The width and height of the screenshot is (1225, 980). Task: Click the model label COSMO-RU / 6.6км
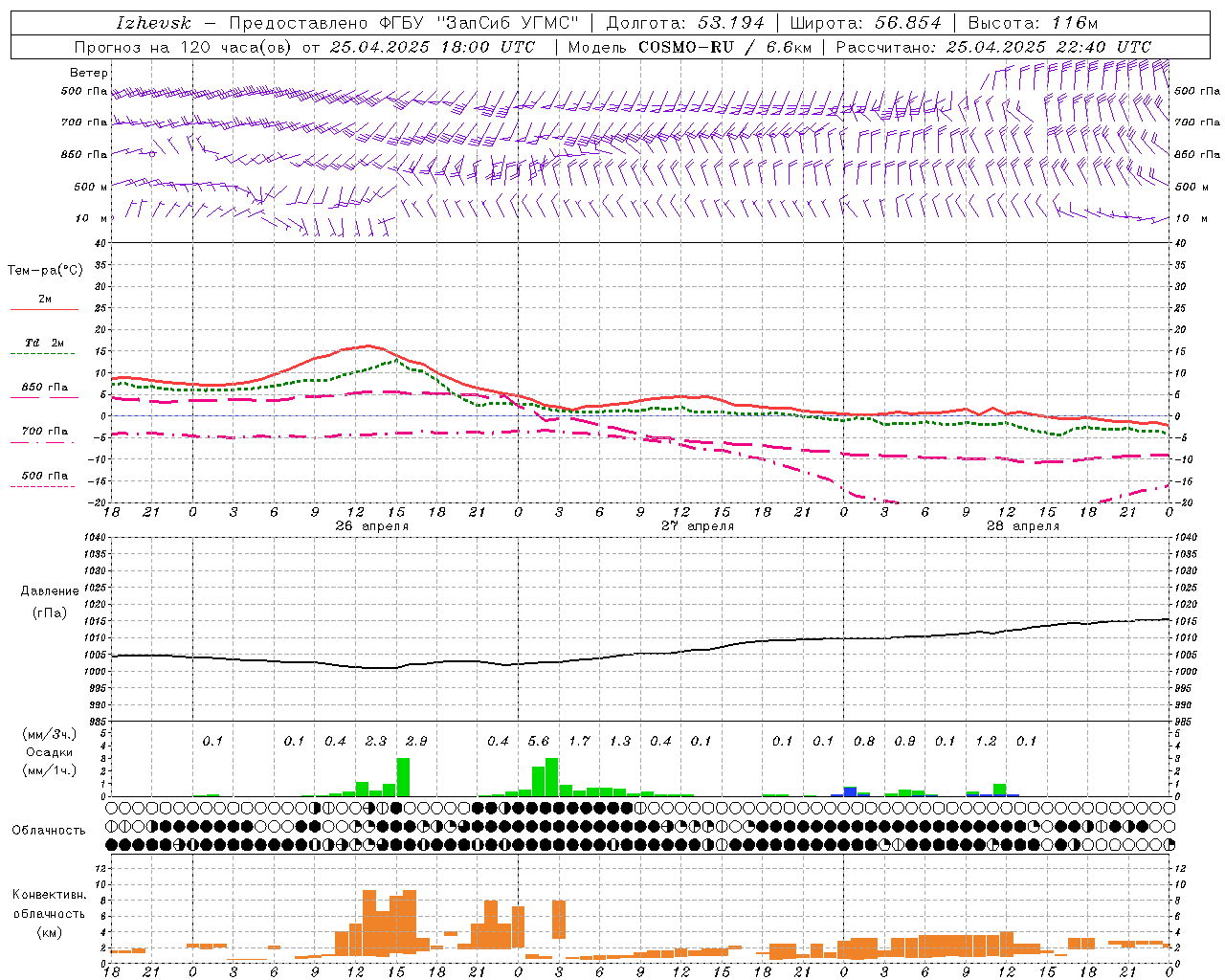[724, 47]
